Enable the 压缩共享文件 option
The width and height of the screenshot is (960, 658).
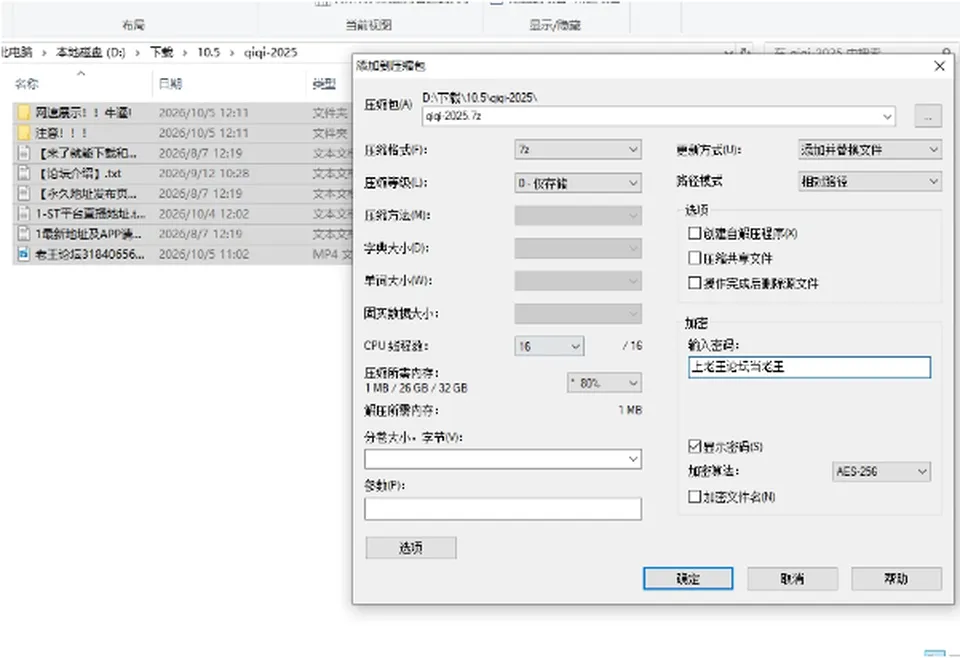click(x=694, y=258)
